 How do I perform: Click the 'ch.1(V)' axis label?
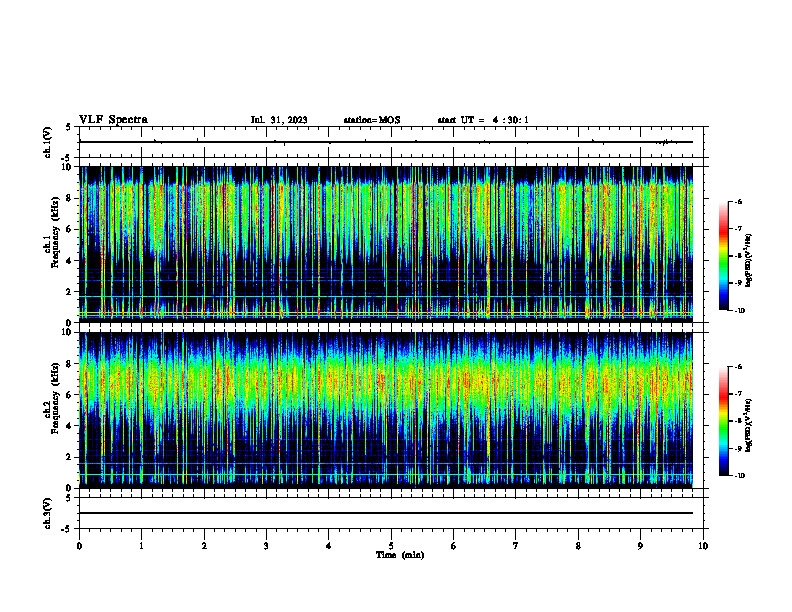[x=47, y=142]
